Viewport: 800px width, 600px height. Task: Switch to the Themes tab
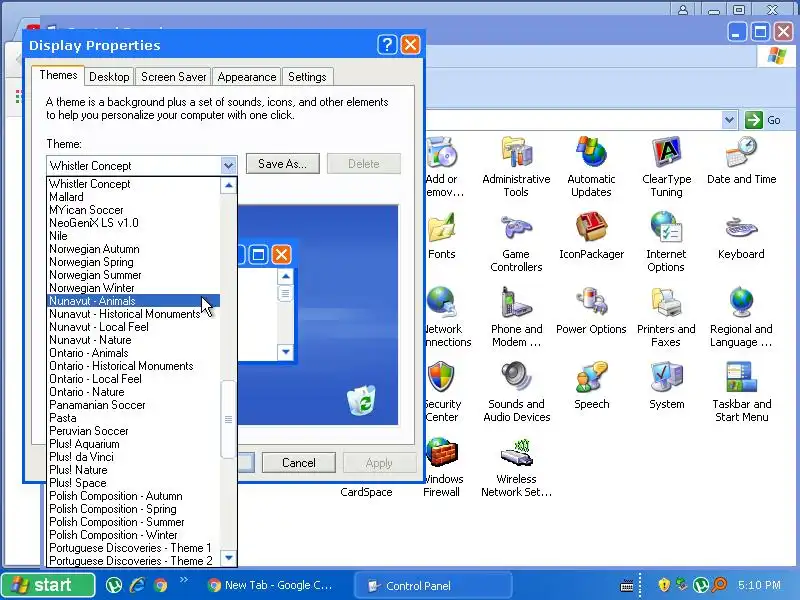pos(58,75)
